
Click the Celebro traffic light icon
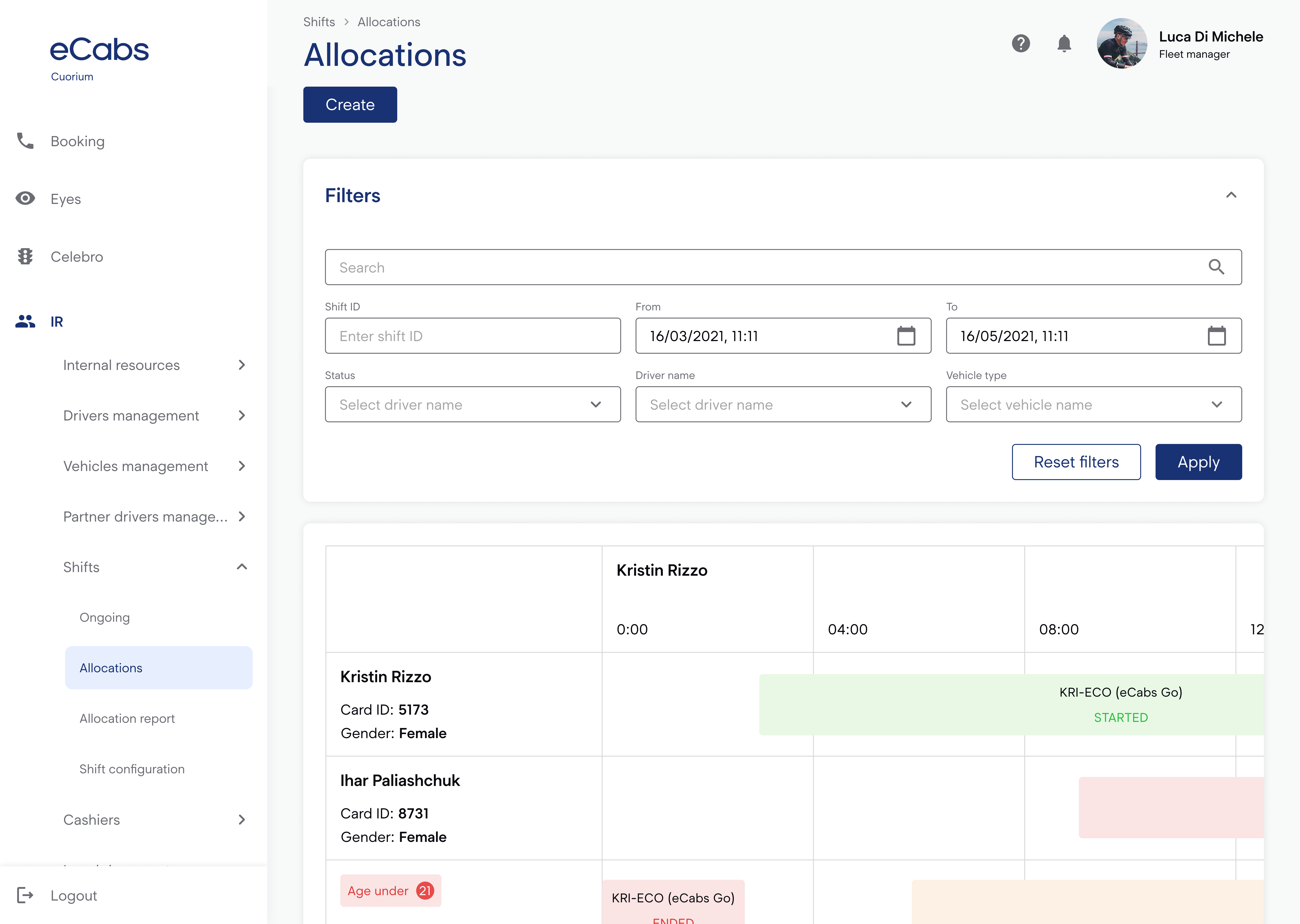pyautogui.click(x=25, y=256)
